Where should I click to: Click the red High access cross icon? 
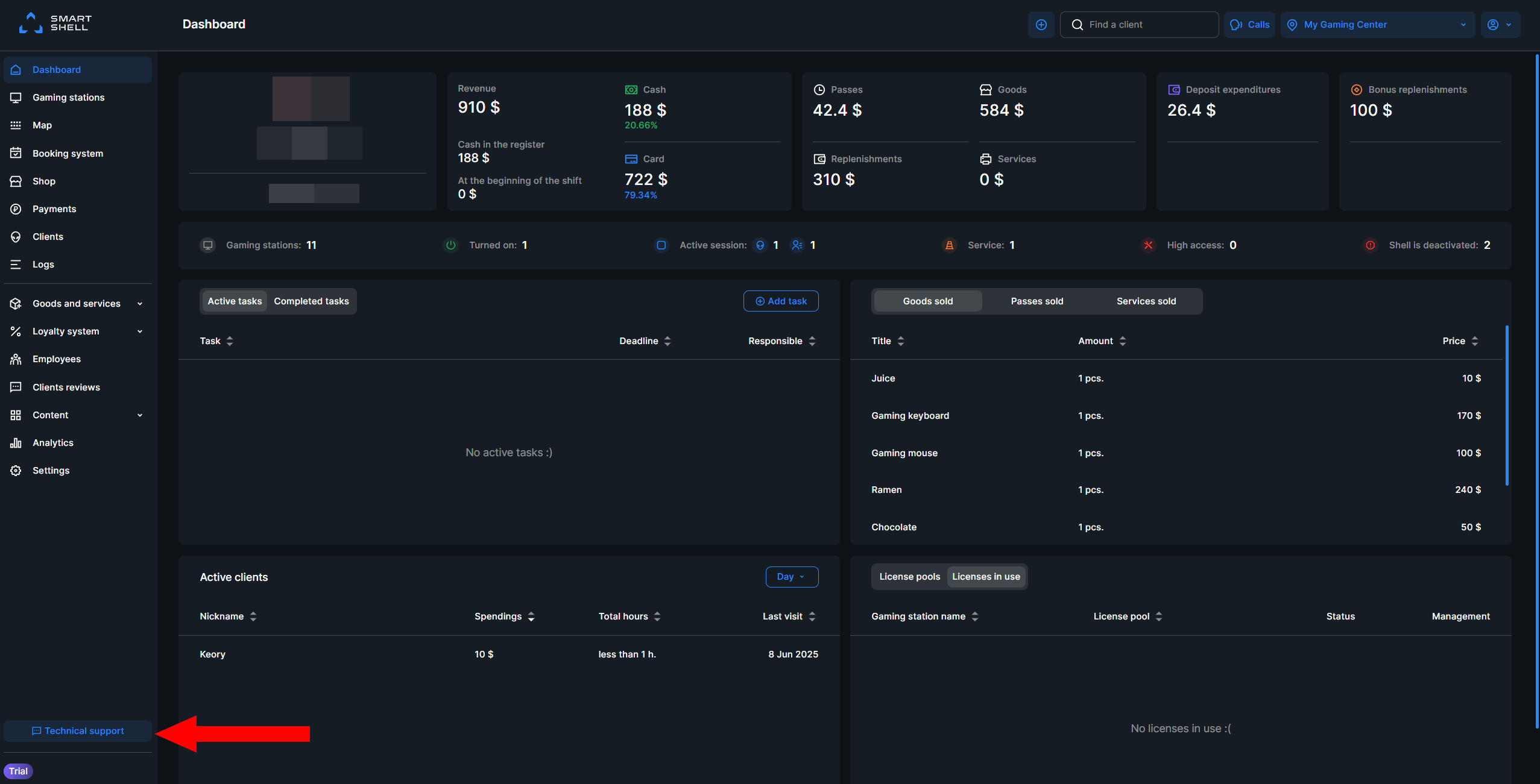pos(1148,245)
